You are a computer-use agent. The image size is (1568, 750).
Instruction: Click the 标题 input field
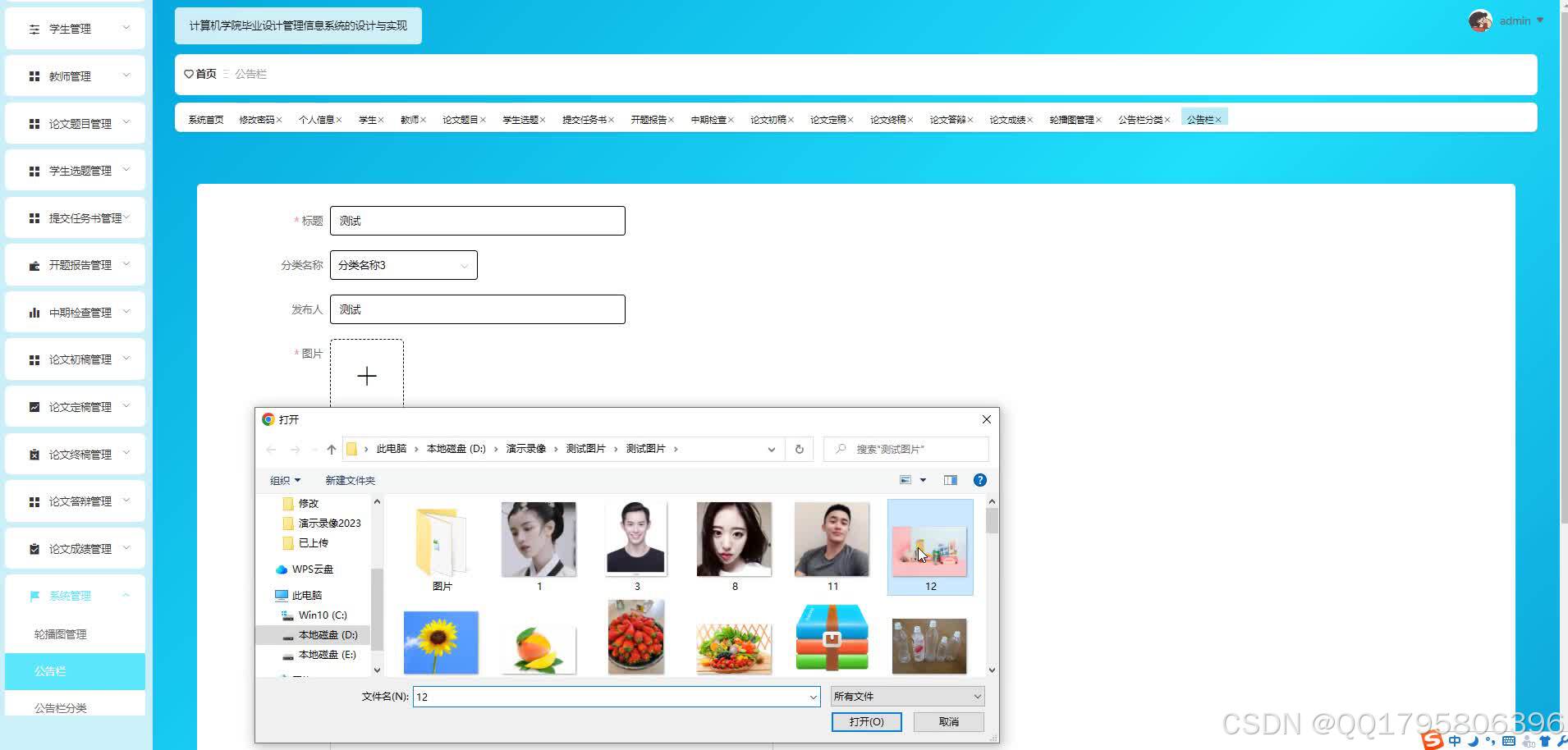[x=477, y=221]
